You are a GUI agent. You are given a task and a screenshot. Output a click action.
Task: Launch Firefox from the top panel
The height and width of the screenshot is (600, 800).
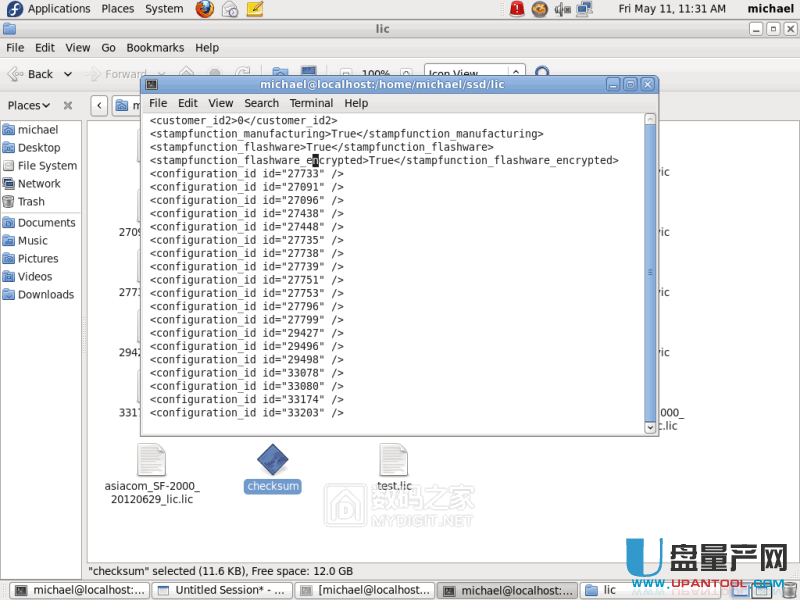[205, 9]
